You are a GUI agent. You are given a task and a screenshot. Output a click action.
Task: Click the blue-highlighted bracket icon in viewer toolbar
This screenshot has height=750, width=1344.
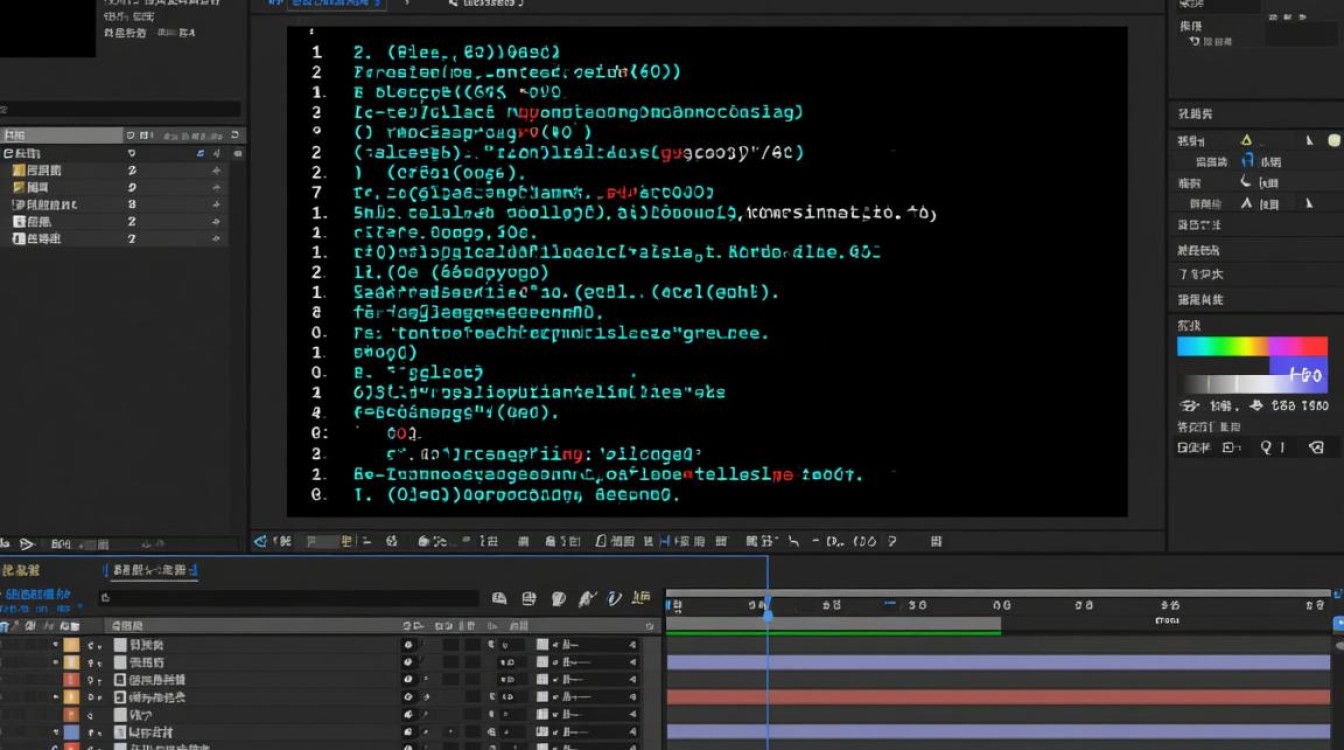pyautogui.click(x=664, y=541)
